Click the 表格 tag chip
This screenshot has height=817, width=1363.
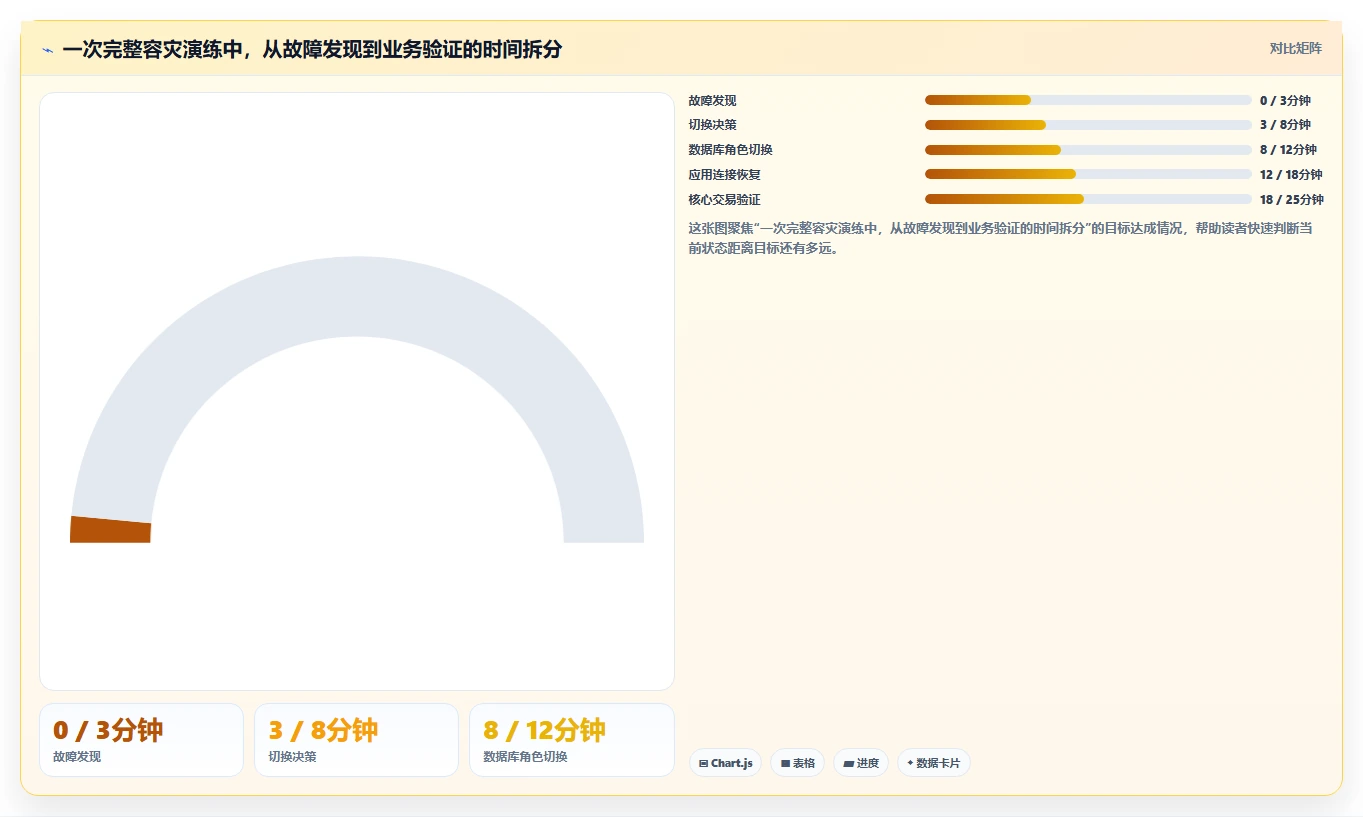pos(797,763)
